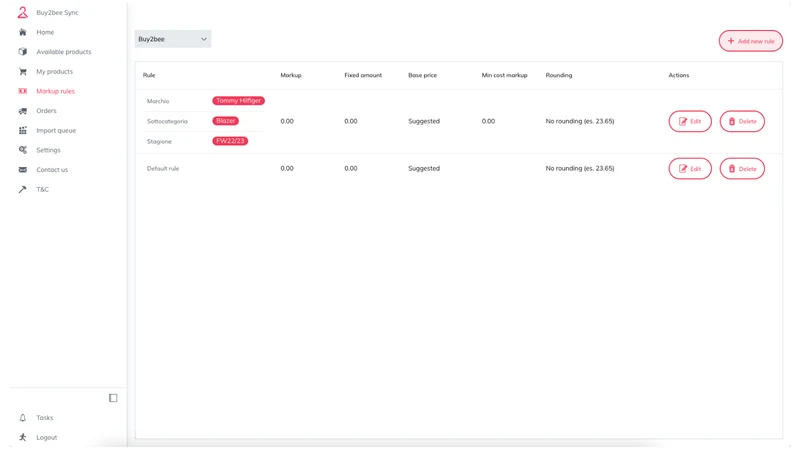Image resolution: width=800 pixels, height=450 pixels.
Task: Click Markup 0.00 in Default rule row
Action: pos(287,168)
